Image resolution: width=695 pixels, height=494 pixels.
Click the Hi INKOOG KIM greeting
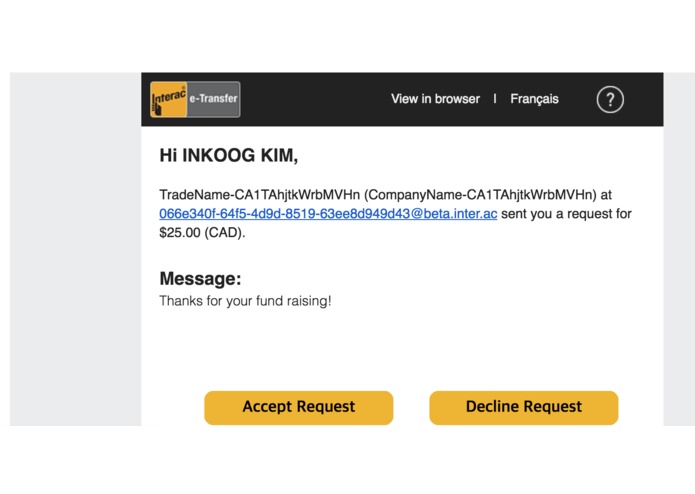(228, 156)
